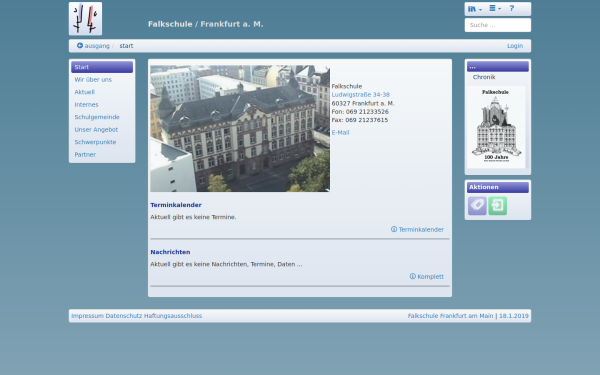This screenshot has height=375, width=600.
Task: Open Wir über uns menu item
Action: click(x=93, y=80)
